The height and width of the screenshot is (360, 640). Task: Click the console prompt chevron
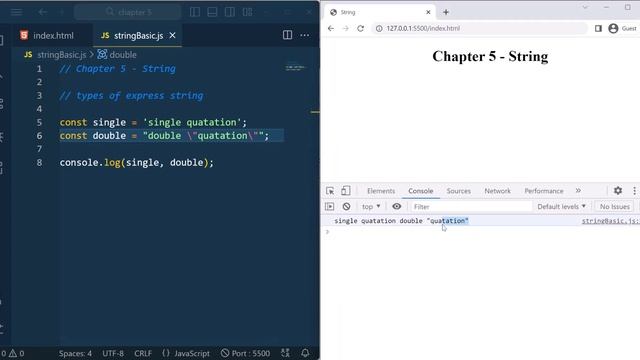pyautogui.click(x=327, y=232)
